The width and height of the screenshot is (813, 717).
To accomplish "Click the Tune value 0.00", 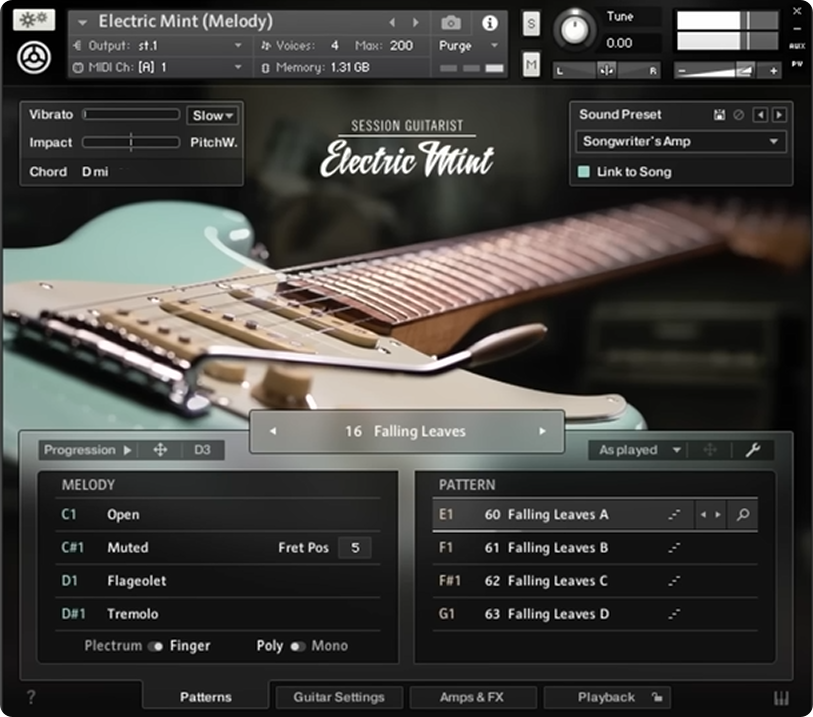I will click(619, 43).
